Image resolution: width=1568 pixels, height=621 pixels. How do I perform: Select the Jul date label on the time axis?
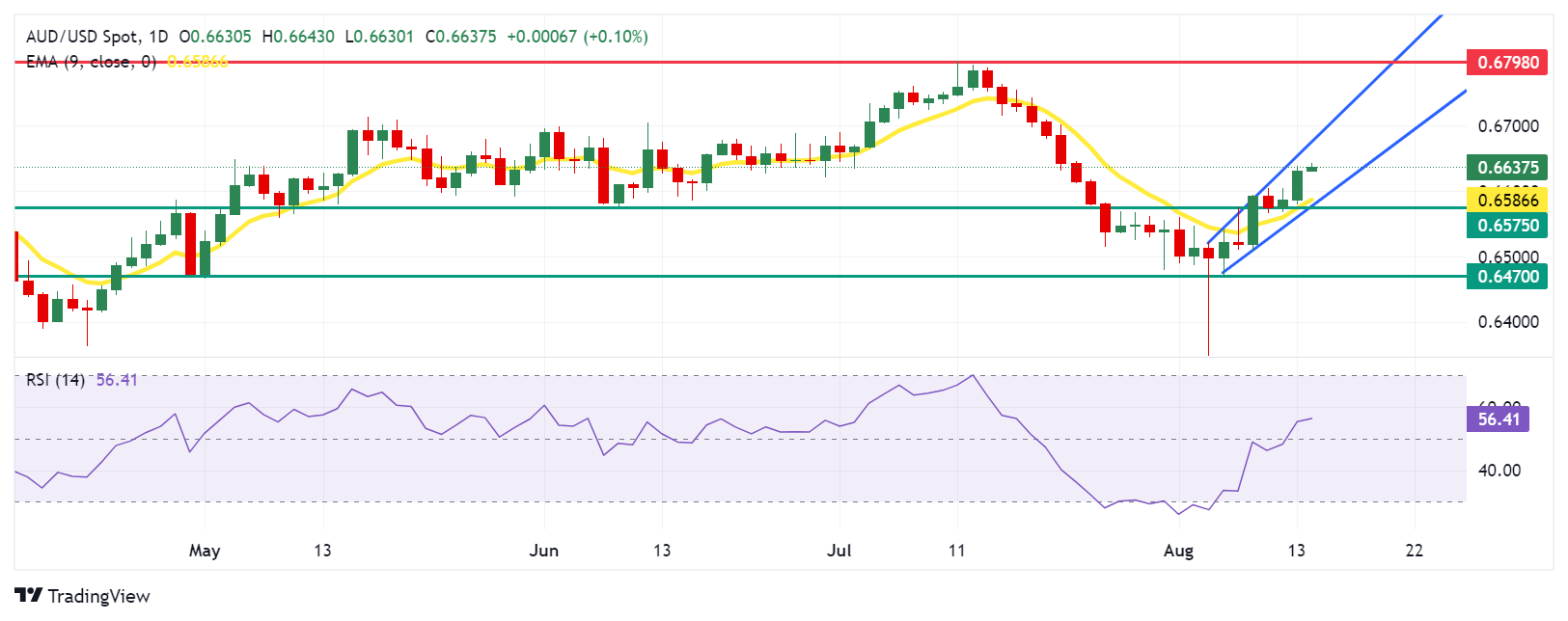(x=839, y=551)
